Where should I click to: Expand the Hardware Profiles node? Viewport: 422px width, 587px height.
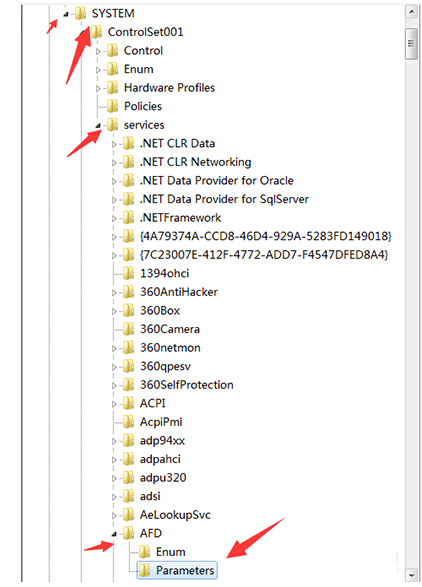(98, 88)
